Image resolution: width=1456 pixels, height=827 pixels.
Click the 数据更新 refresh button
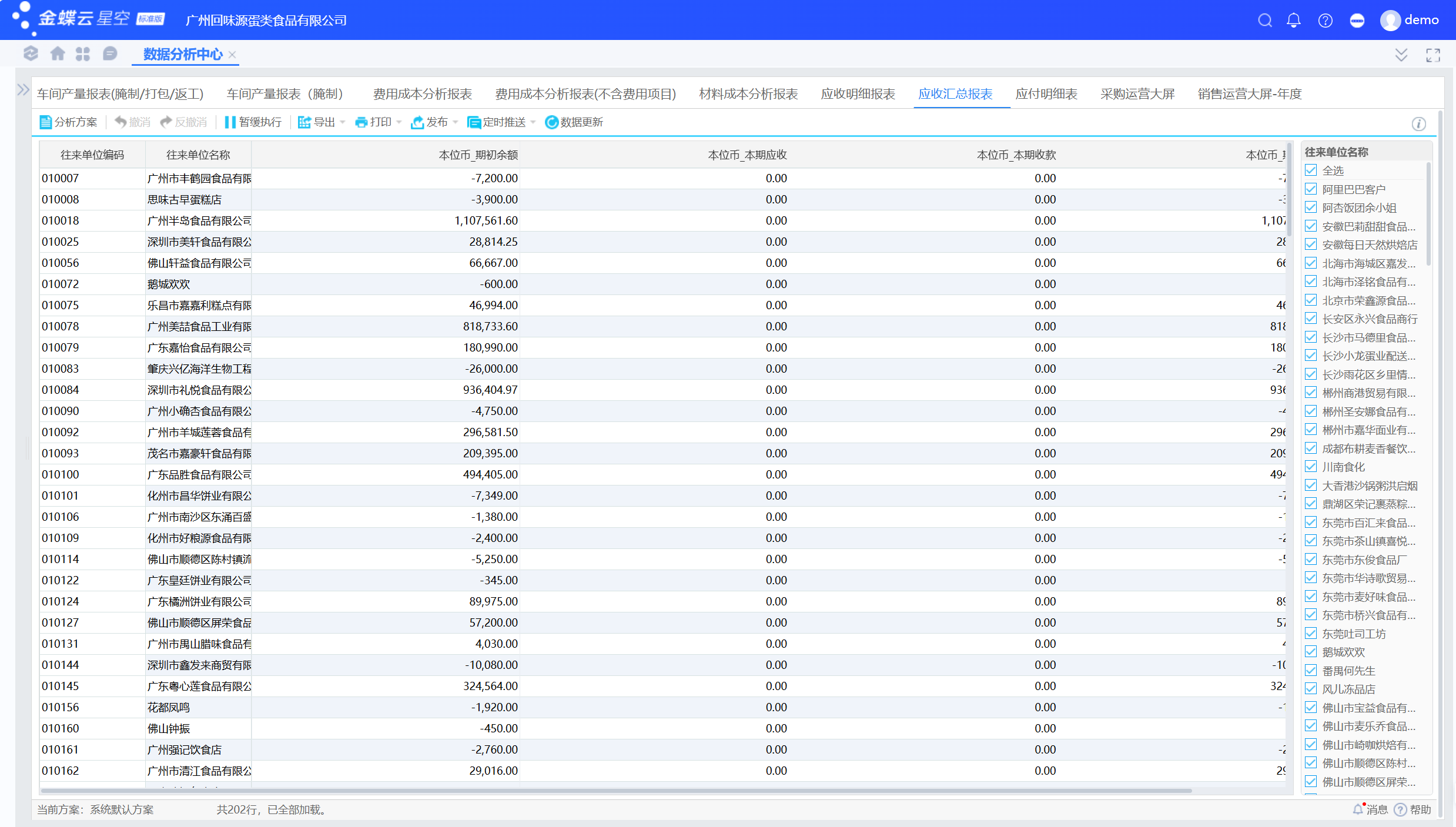(x=574, y=122)
